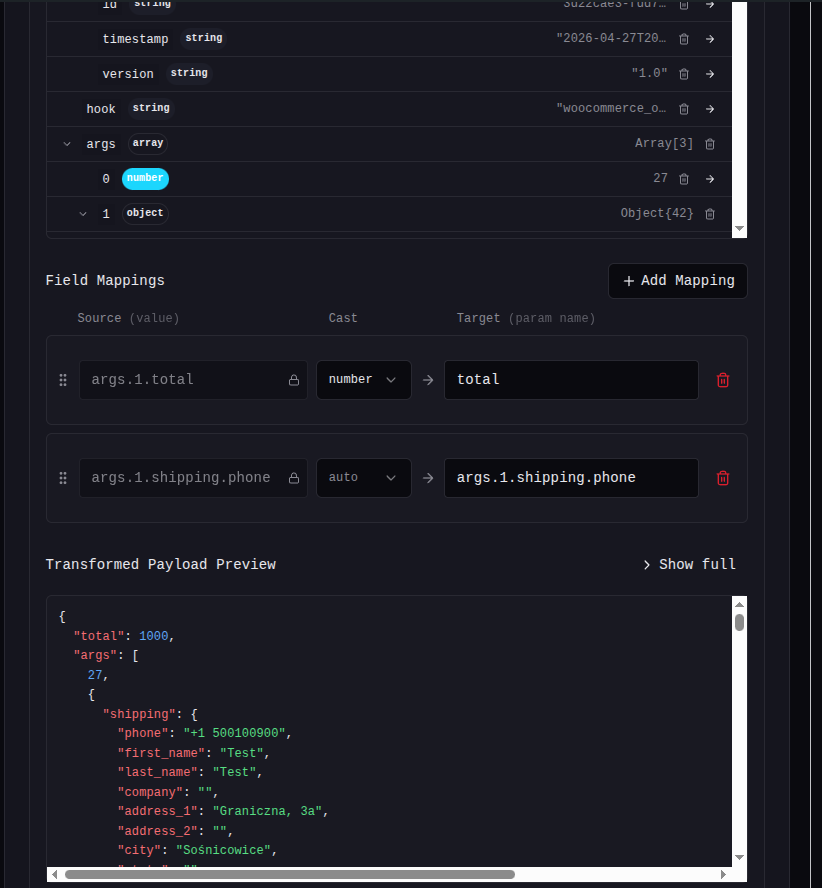Collapse args item 1 object node

[83, 214]
